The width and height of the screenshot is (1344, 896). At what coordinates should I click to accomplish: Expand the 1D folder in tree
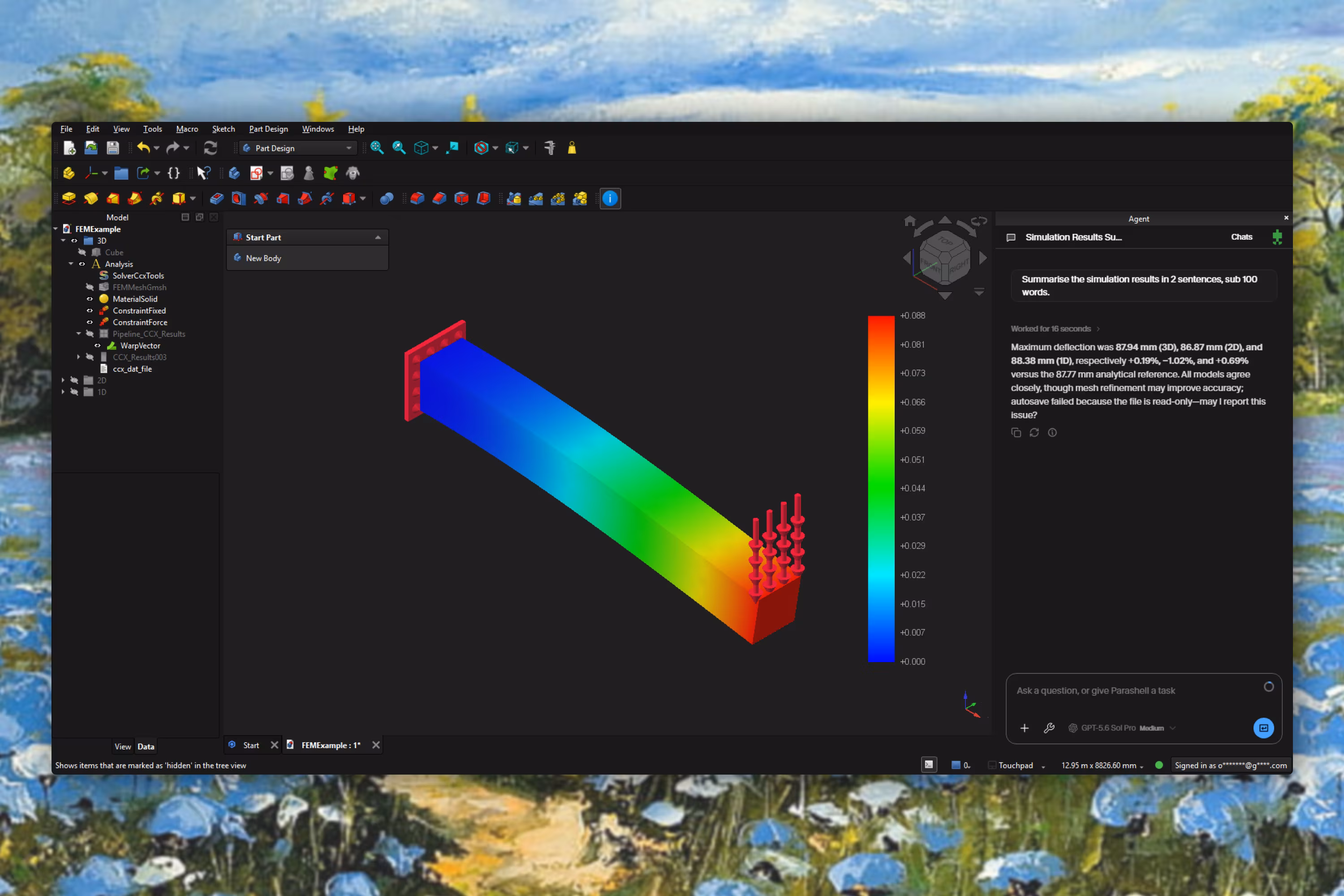[63, 392]
